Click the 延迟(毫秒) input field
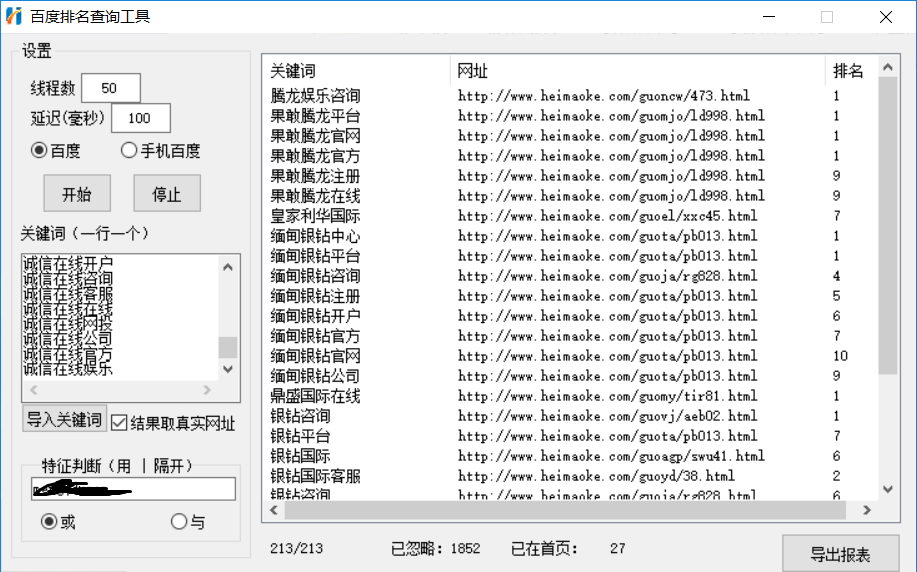 (141, 118)
